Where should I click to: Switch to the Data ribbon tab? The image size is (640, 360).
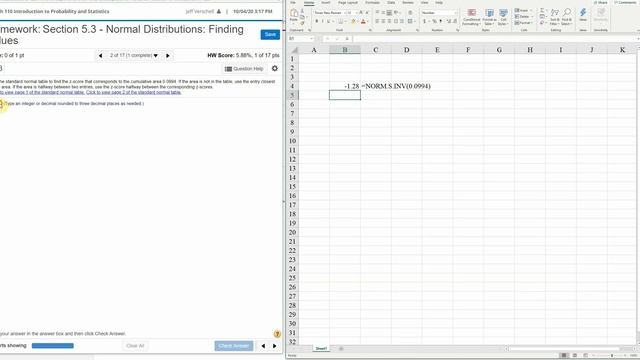[x=391, y=3]
